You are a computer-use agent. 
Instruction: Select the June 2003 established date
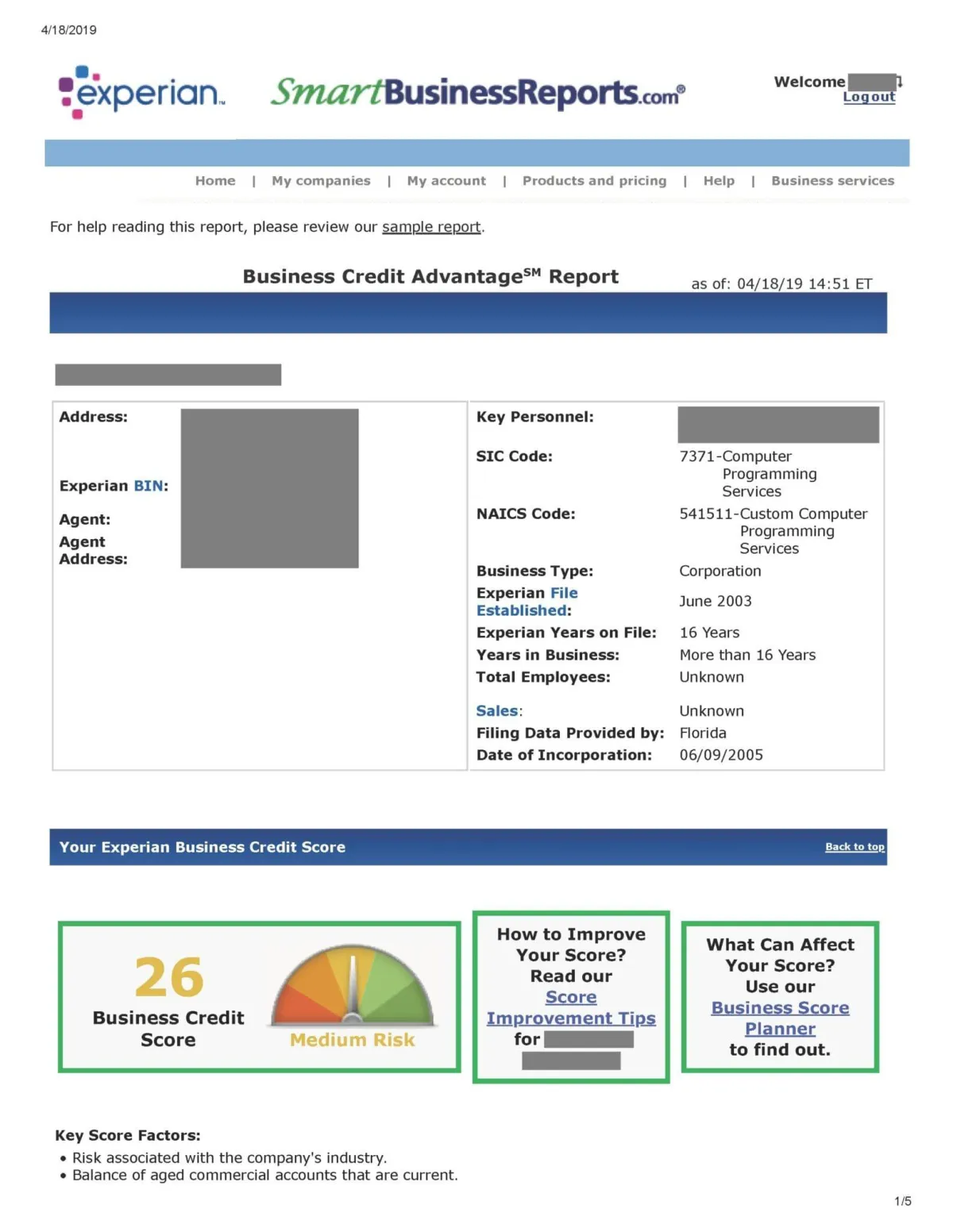[716, 602]
